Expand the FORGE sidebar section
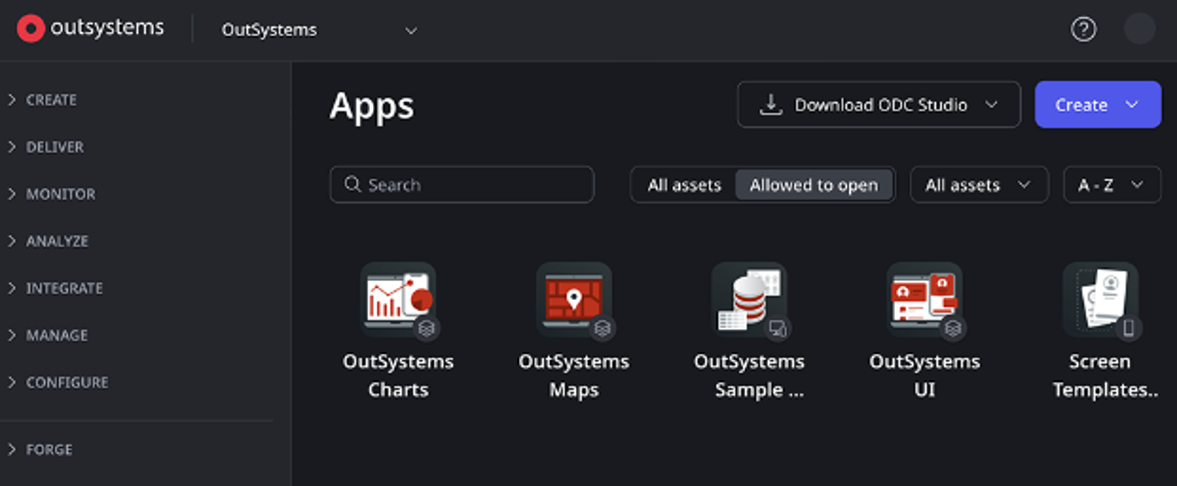This screenshot has height=486, width=1177. click(x=40, y=450)
